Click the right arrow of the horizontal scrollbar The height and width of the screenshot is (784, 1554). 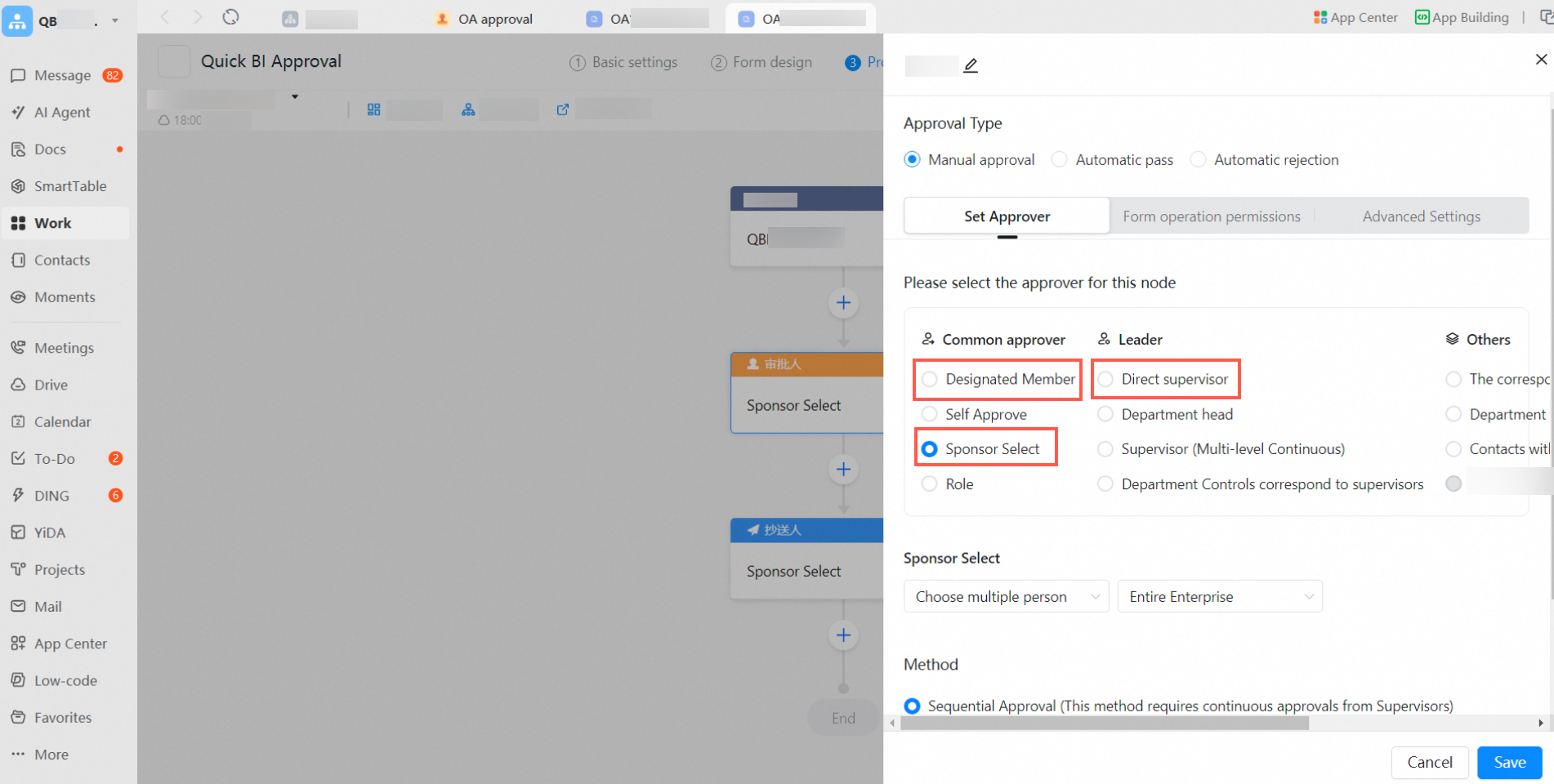point(1541,723)
